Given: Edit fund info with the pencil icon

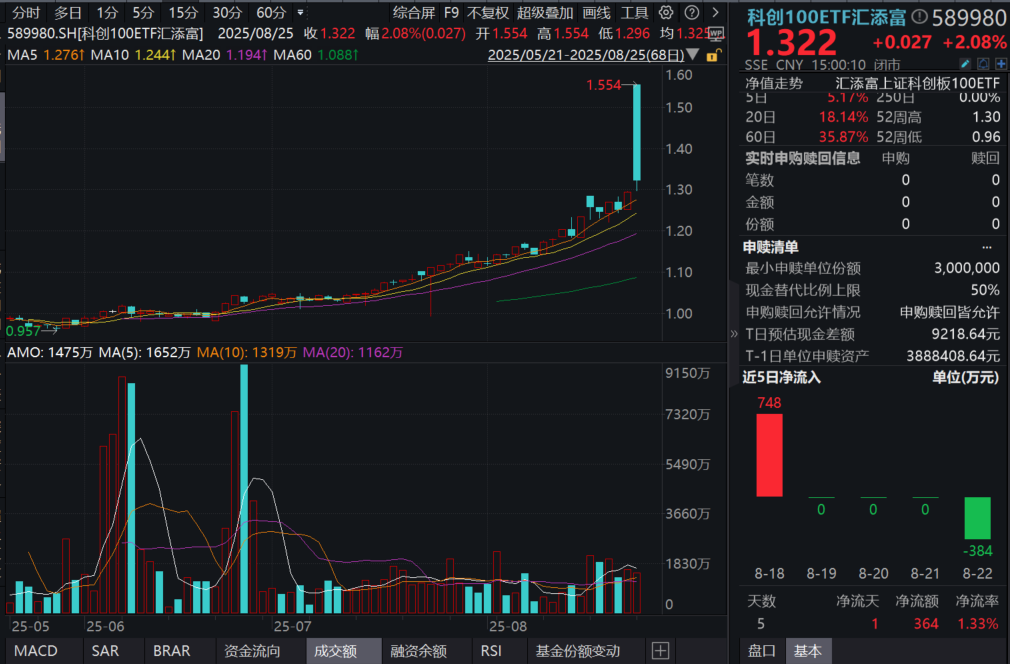Looking at the screenshot, I should pos(965,63).
